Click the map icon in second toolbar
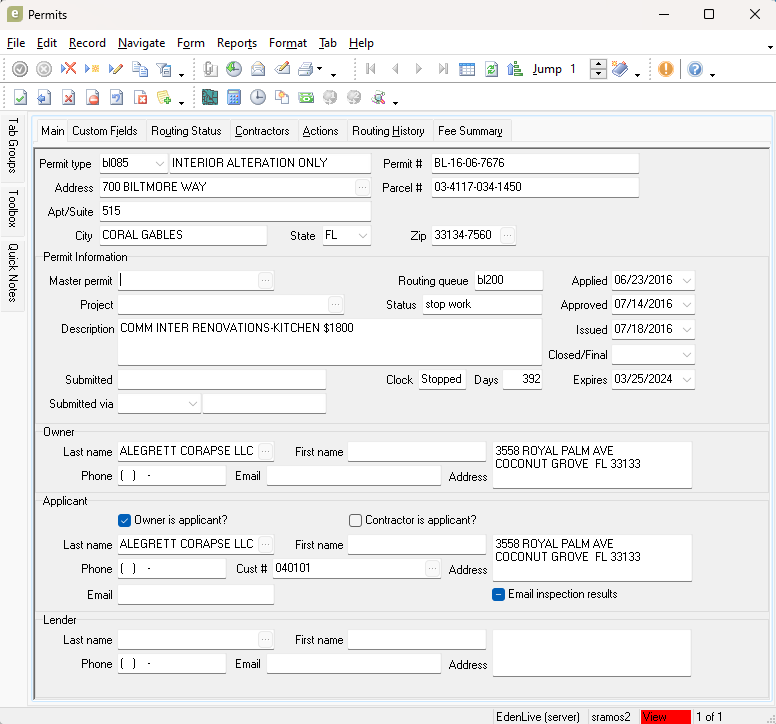 [210, 97]
